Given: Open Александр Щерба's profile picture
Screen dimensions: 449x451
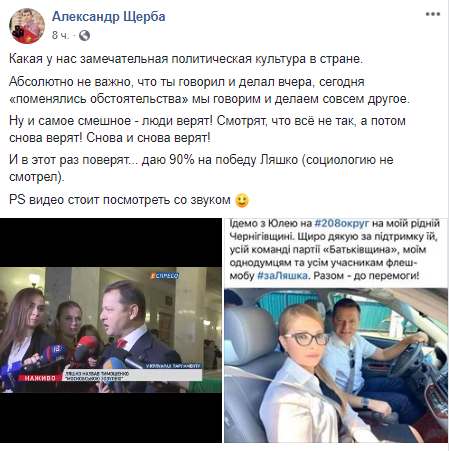Looking at the screenshot, I should [x=27, y=26].
